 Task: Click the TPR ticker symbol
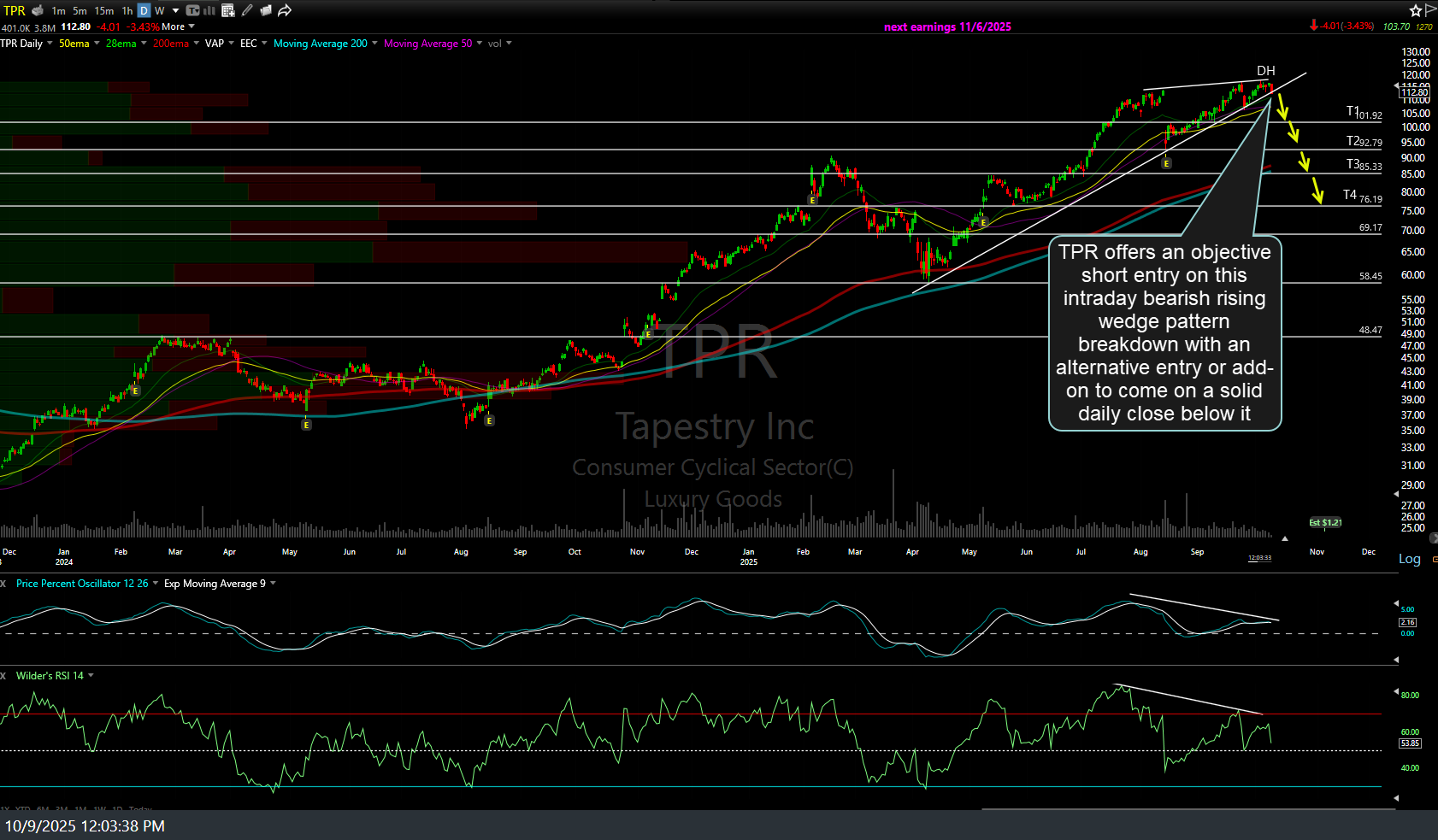(x=15, y=10)
